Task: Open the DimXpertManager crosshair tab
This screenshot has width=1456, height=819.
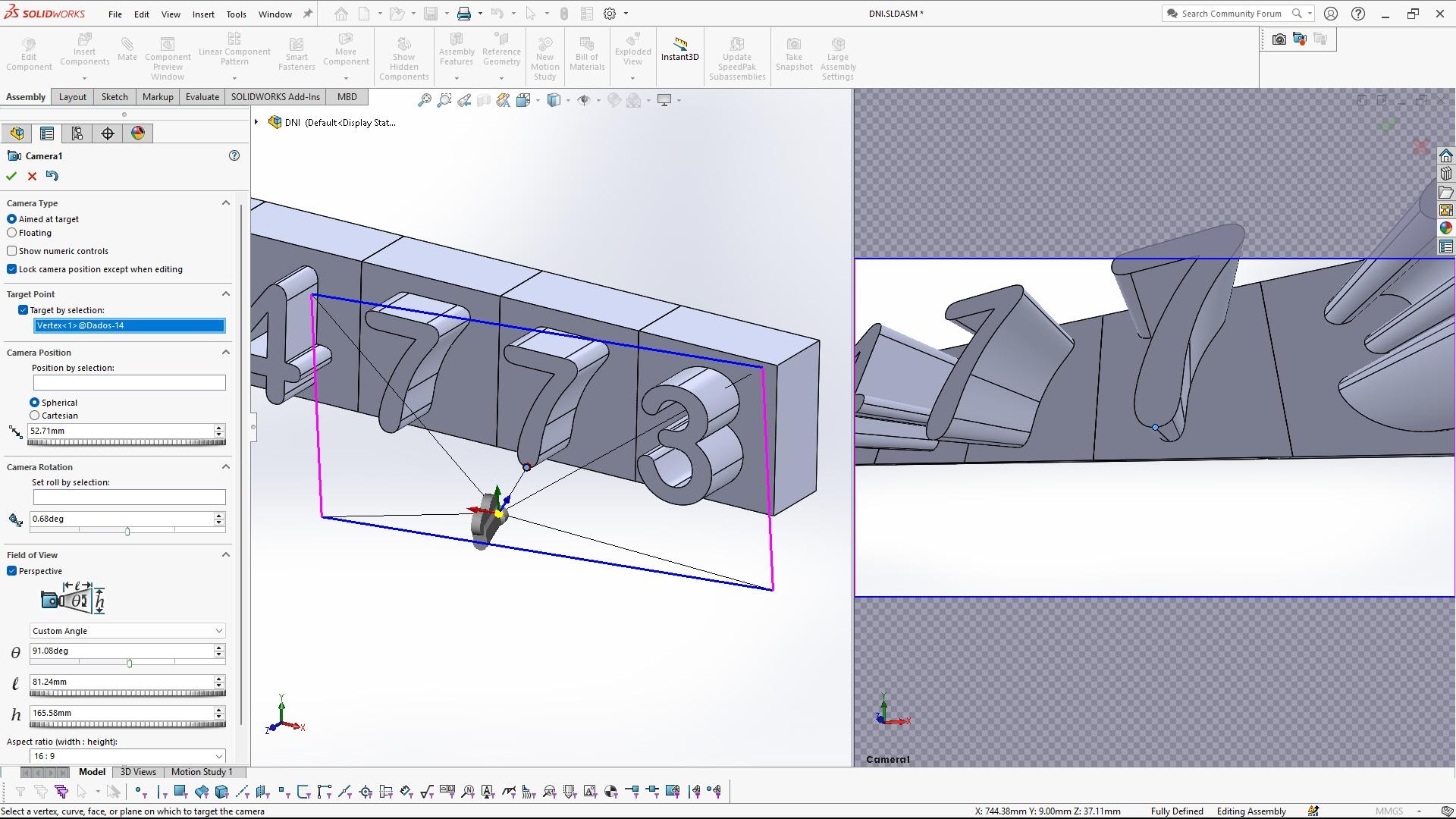Action: point(108,133)
